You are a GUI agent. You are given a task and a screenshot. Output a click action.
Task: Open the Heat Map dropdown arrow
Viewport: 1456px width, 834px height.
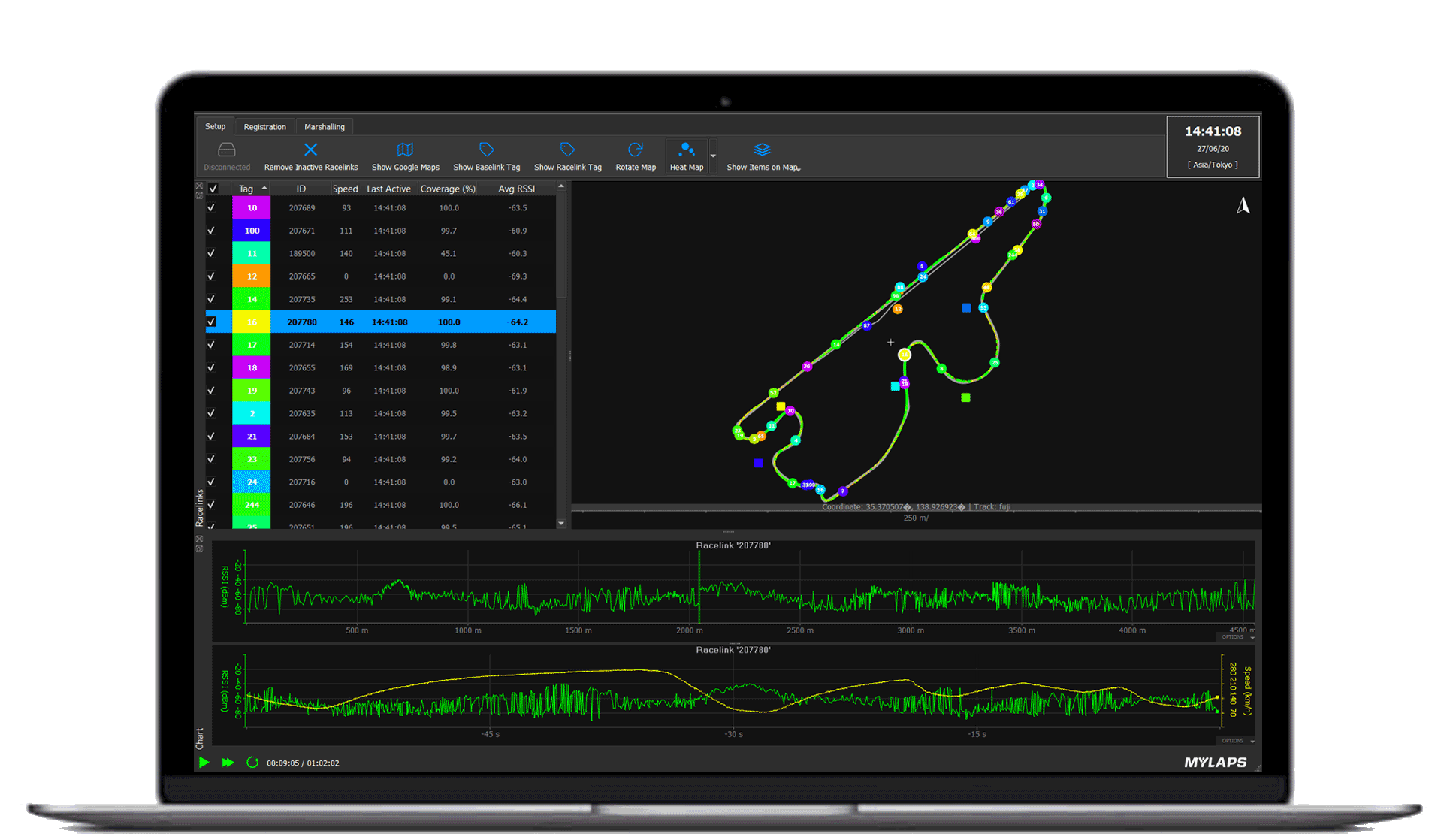tap(713, 156)
